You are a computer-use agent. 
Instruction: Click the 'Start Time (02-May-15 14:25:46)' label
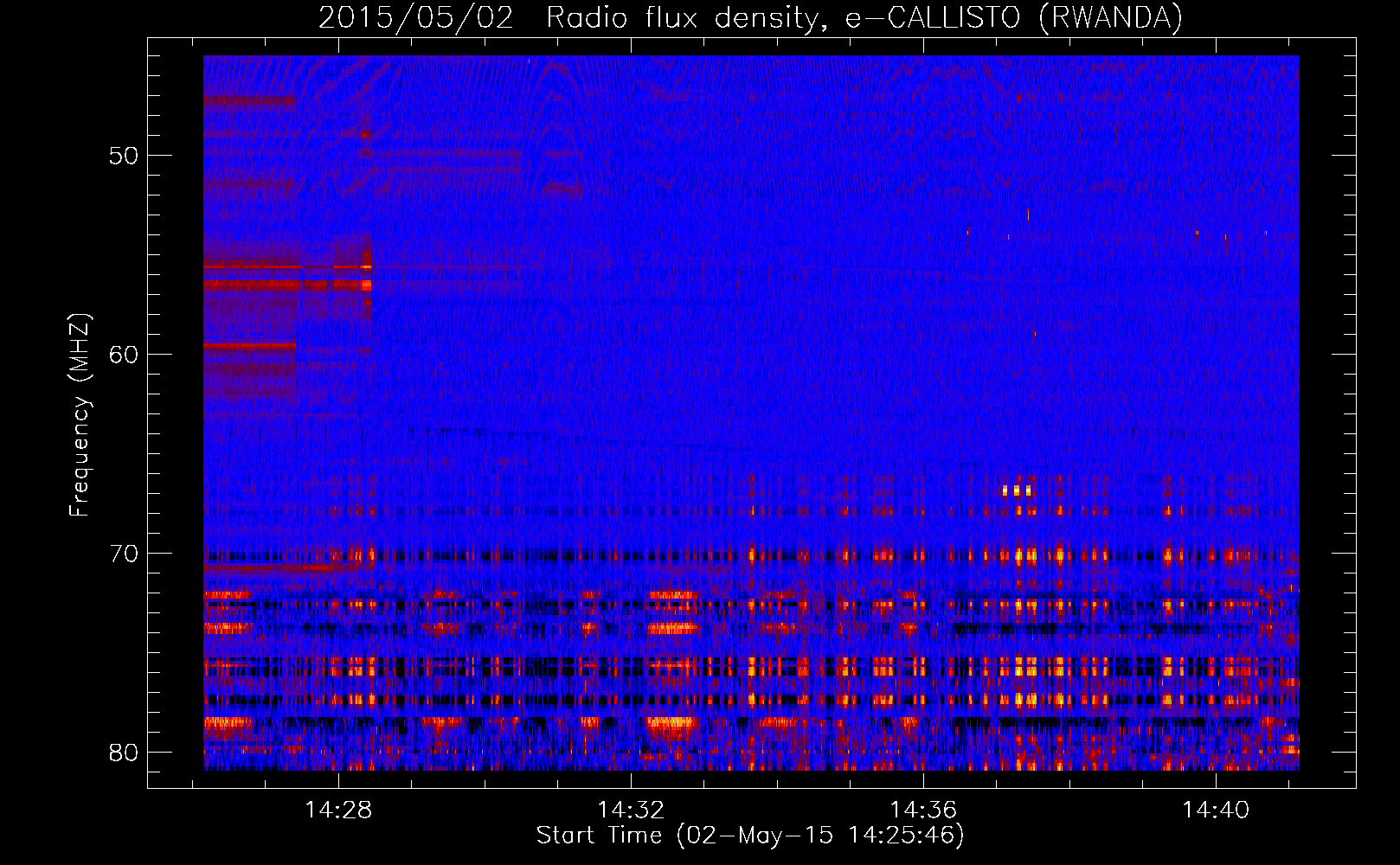(750, 836)
